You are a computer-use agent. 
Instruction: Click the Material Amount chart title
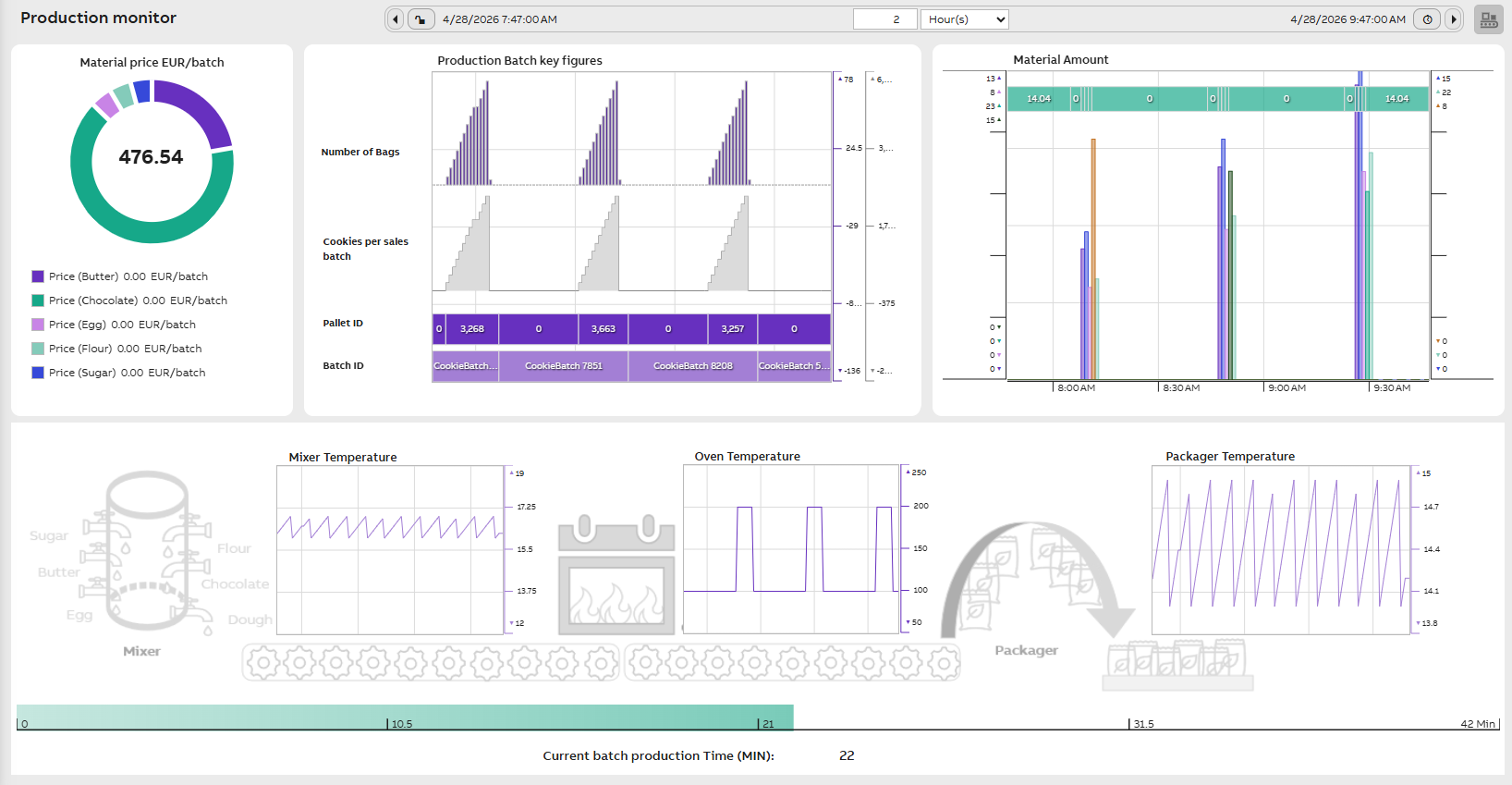(1061, 60)
